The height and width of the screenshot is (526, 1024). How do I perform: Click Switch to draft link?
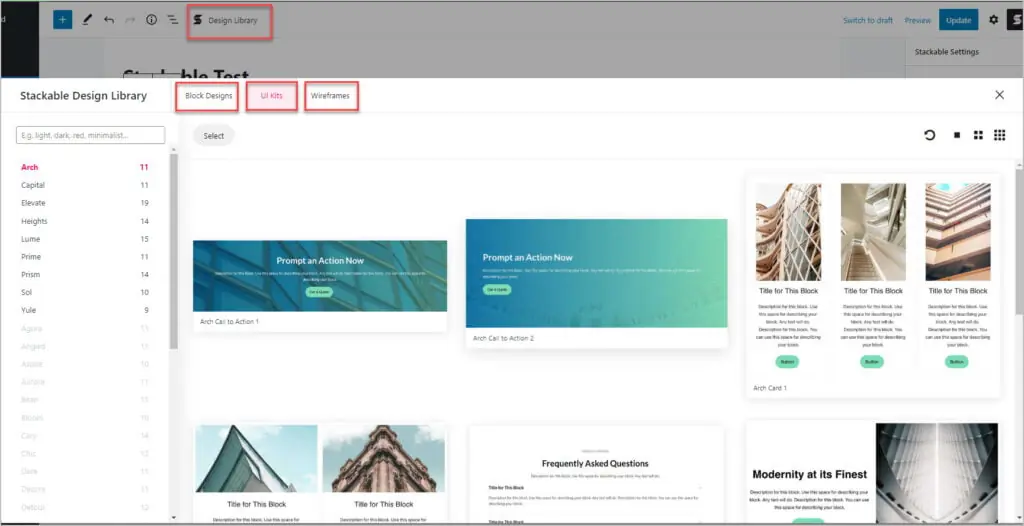tap(868, 20)
